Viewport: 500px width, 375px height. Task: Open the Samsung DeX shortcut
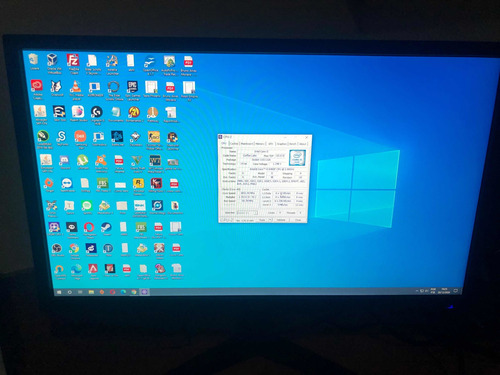tap(80, 139)
